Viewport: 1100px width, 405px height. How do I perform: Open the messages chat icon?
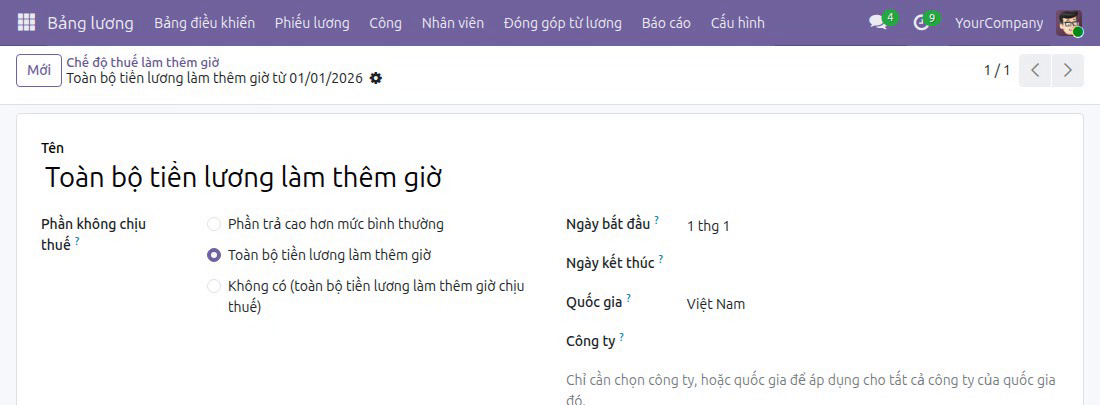click(x=878, y=22)
